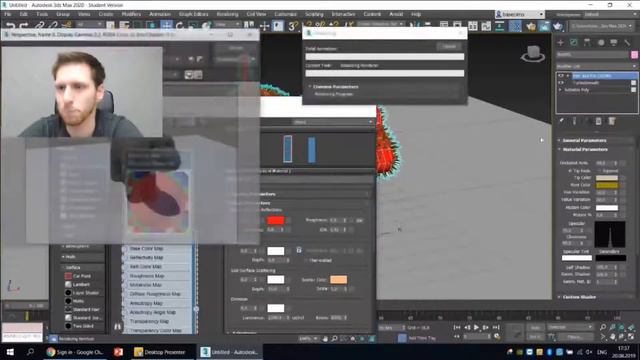Switch to the Hierarchy panel icon
640x360 pixels.
click(x=587, y=42)
